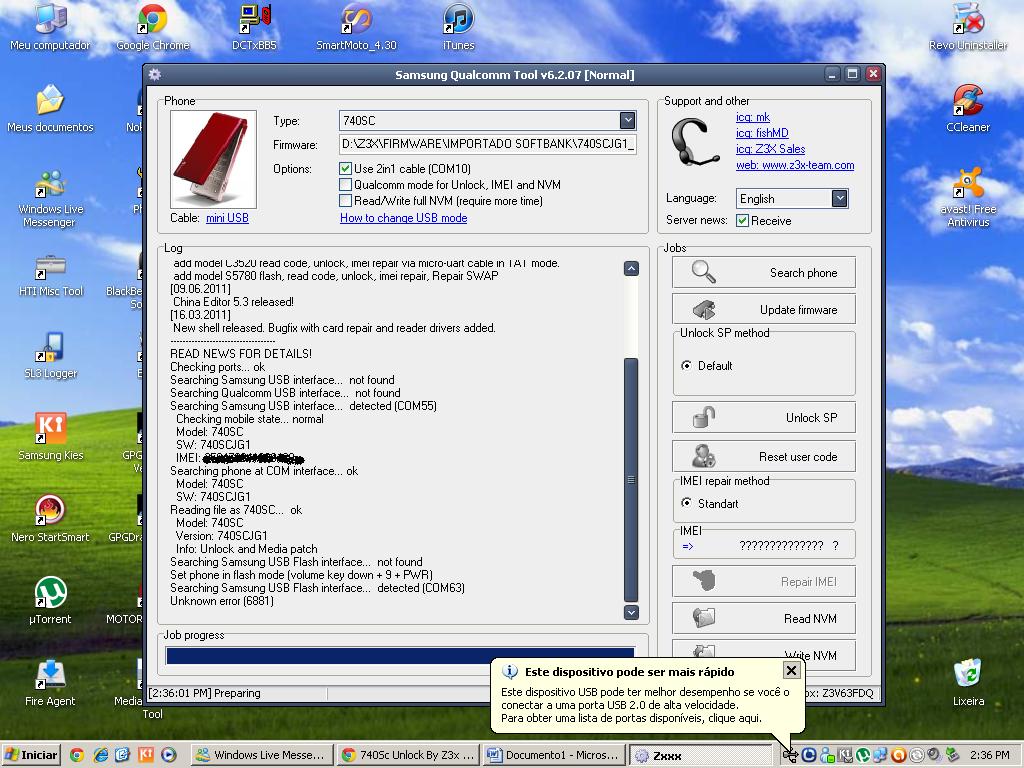Open the Lixeira recycle bin icon
Screen dimensions: 1024x768
click(x=968, y=684)
